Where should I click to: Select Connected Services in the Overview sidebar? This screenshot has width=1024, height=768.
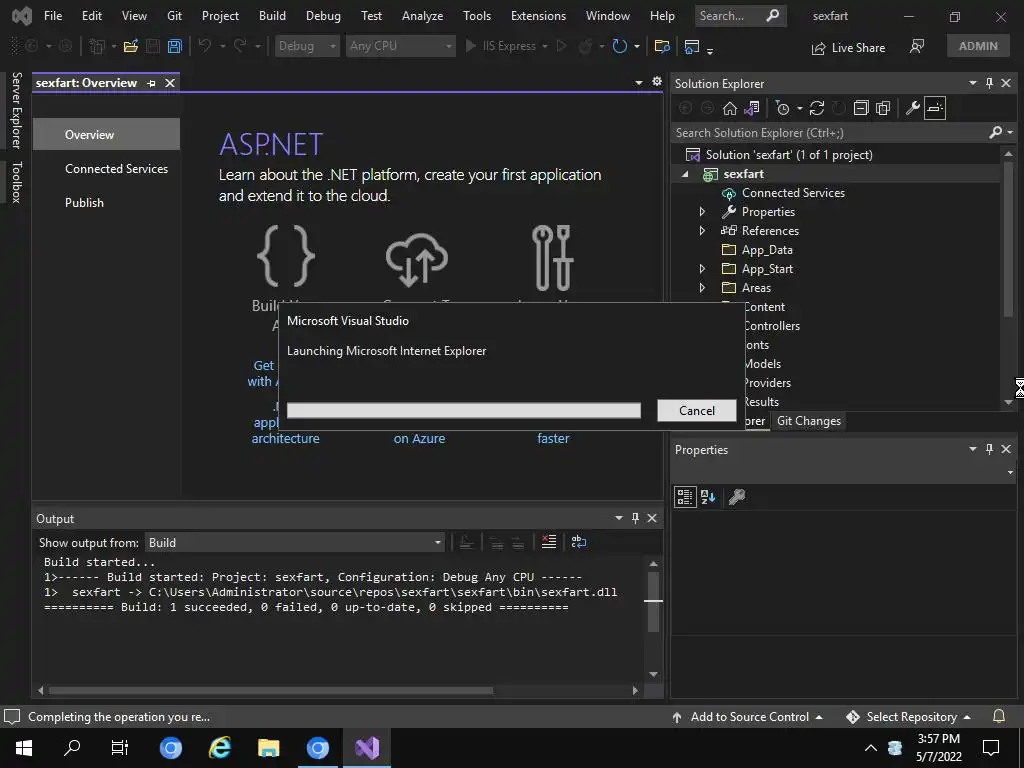[116, 168]
